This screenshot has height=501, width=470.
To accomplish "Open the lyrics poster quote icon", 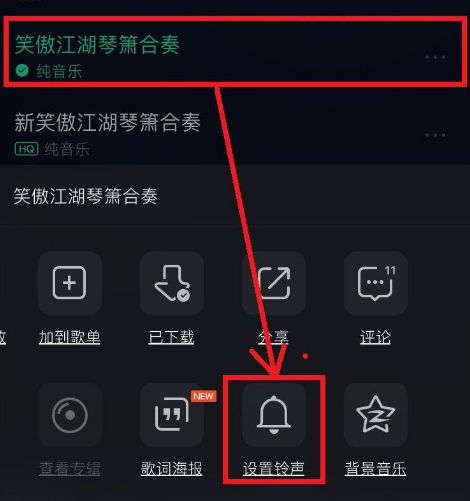I will pos(172,415).
